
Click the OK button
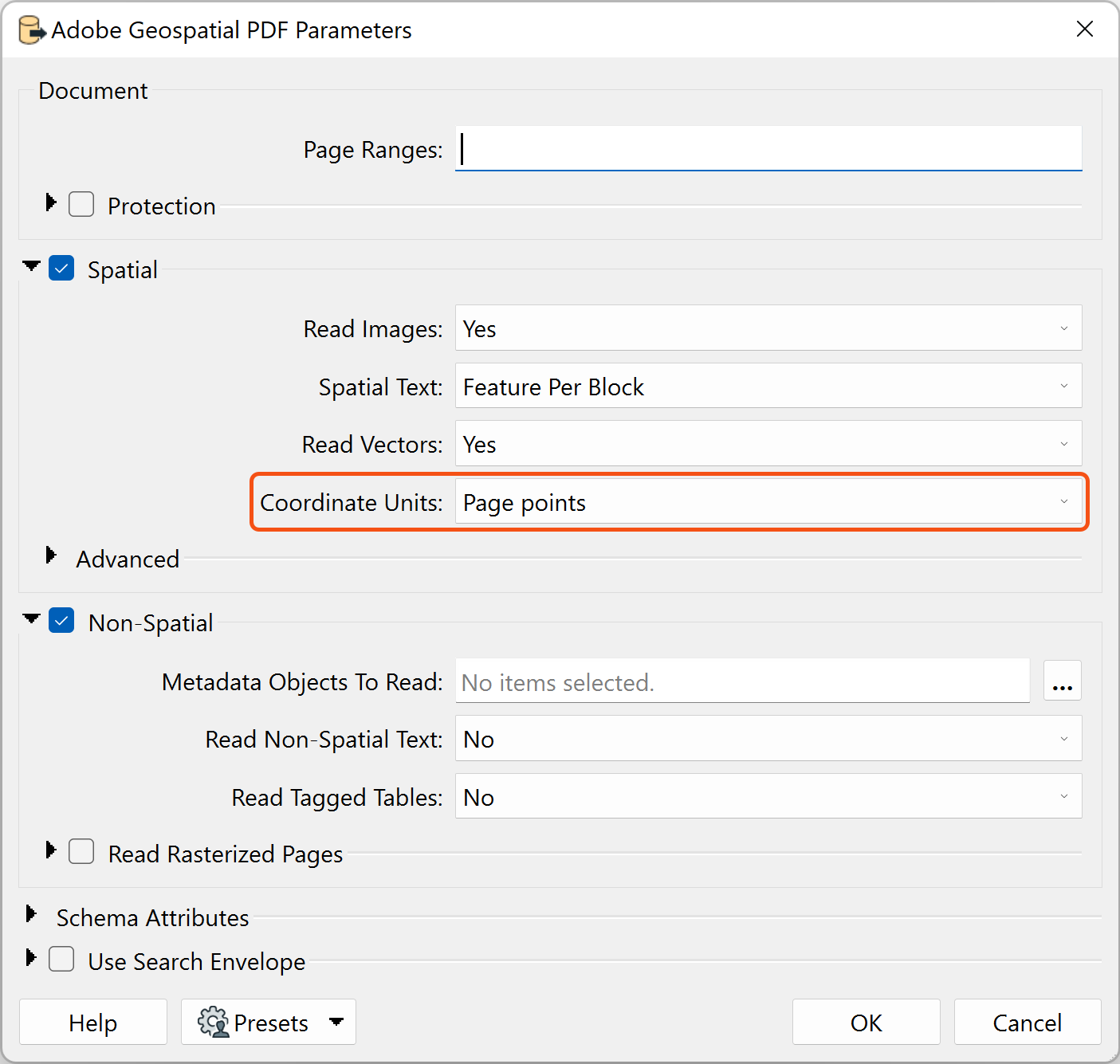[x=867, y=1022]
